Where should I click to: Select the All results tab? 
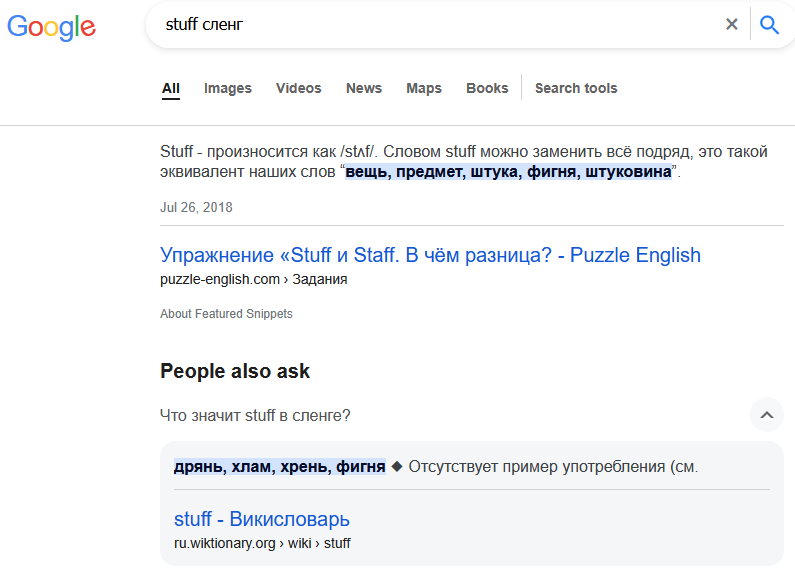click(x=171, y=88)
